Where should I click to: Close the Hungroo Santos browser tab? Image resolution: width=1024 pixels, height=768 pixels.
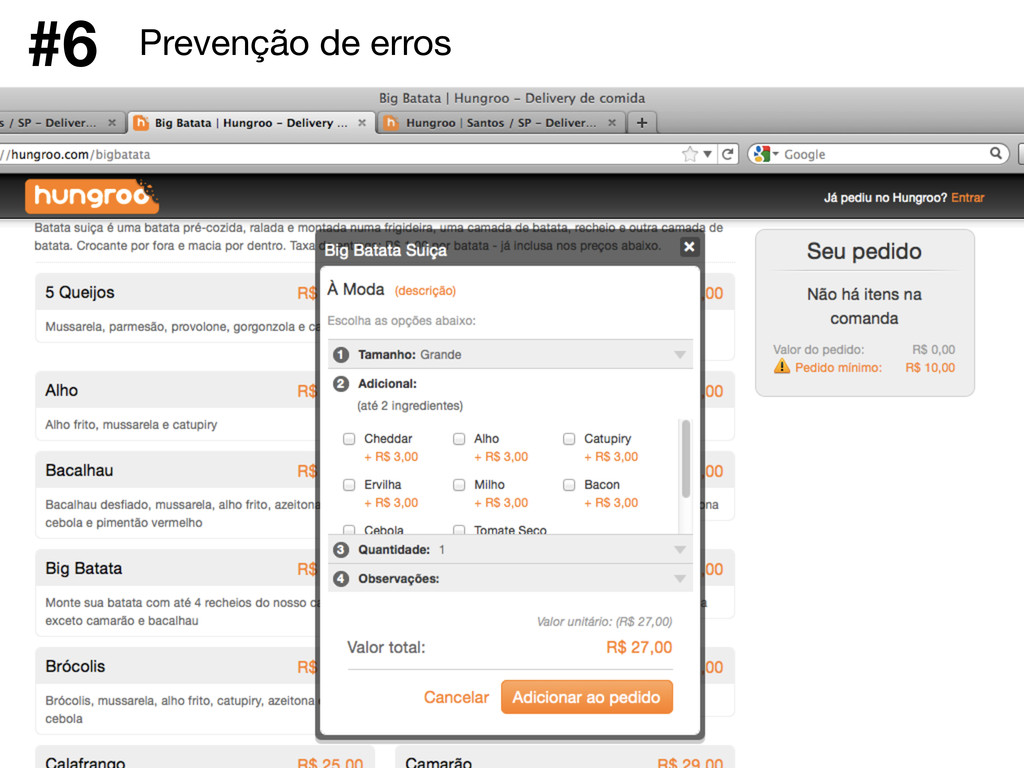(x=612, y=123)
